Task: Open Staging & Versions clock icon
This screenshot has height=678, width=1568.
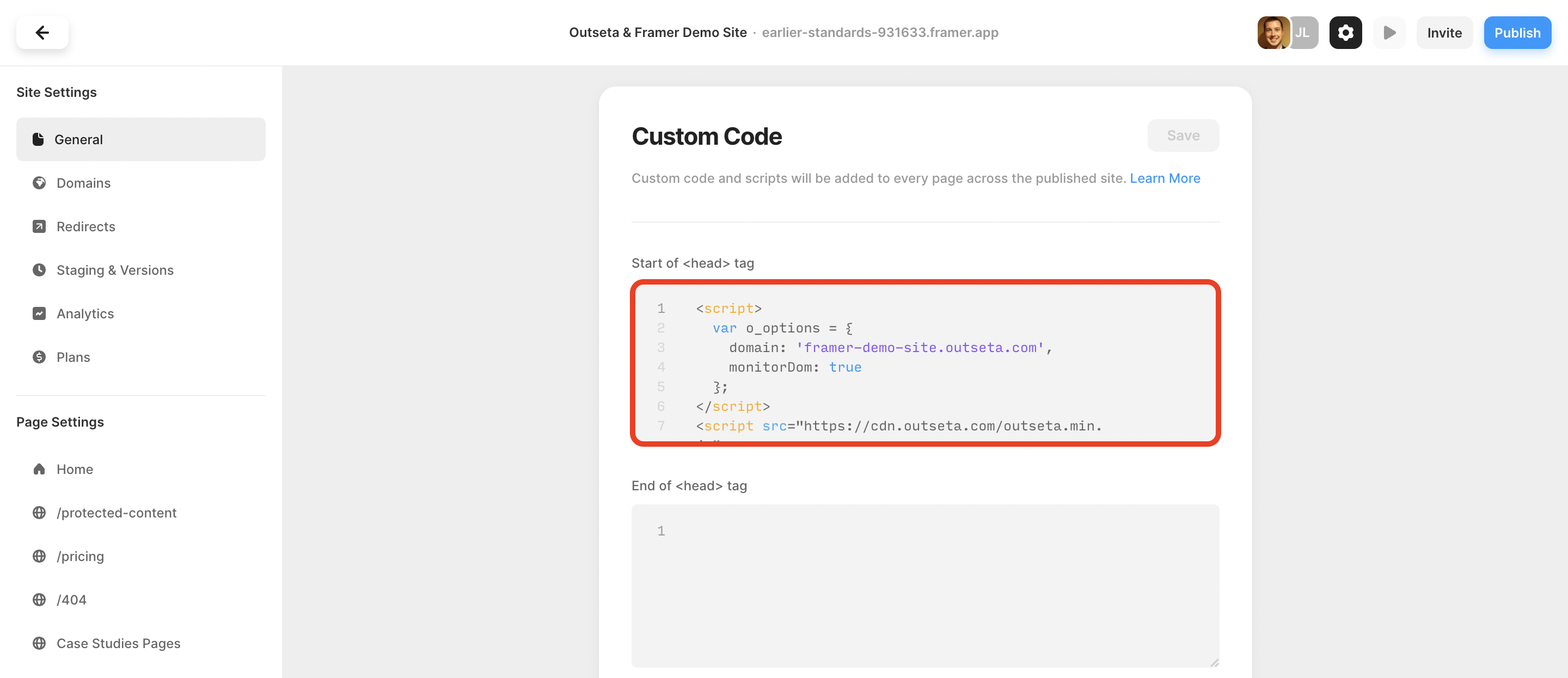Action: click(x=39, y=269)
